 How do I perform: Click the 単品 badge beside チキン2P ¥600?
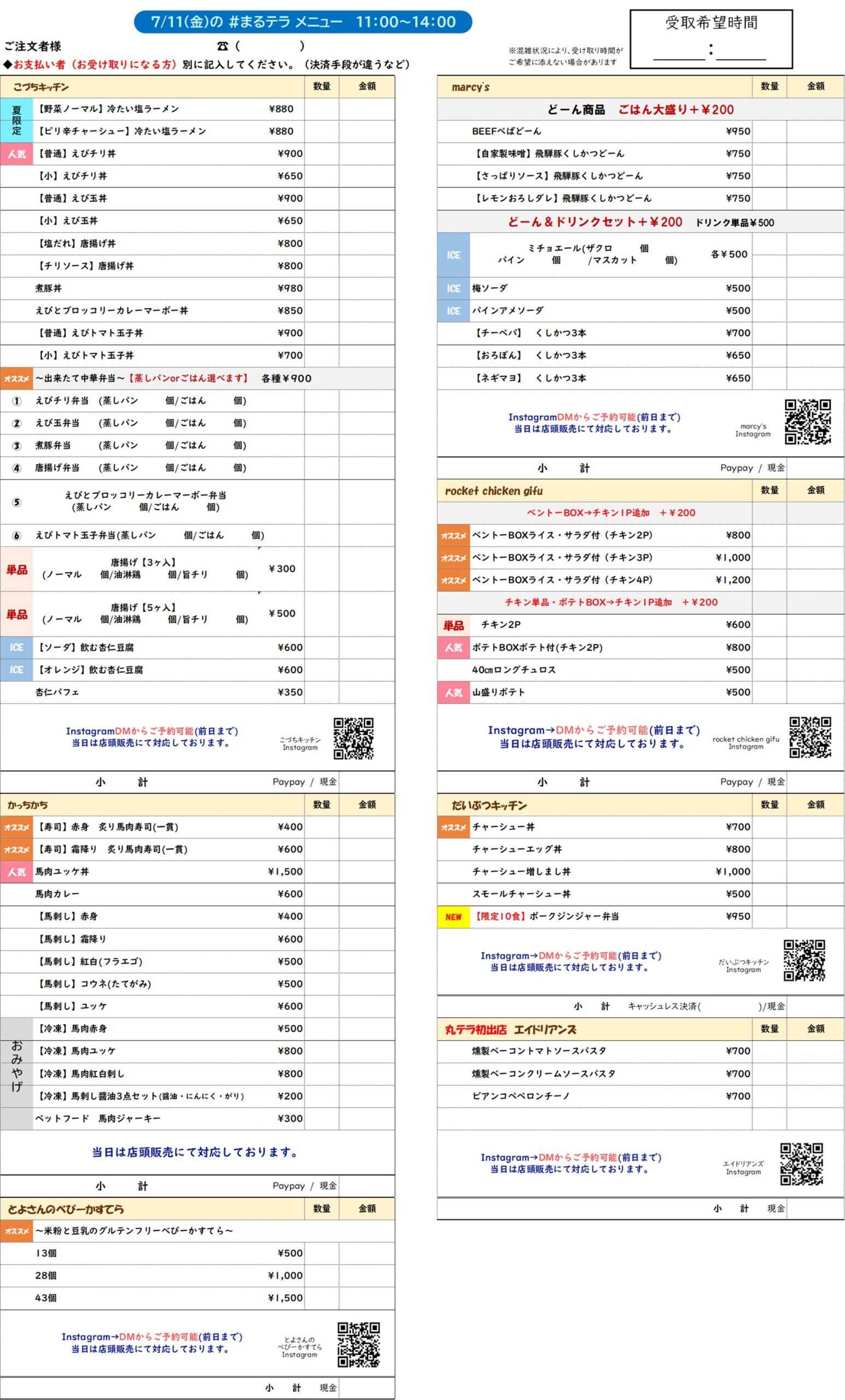point(453,625)
